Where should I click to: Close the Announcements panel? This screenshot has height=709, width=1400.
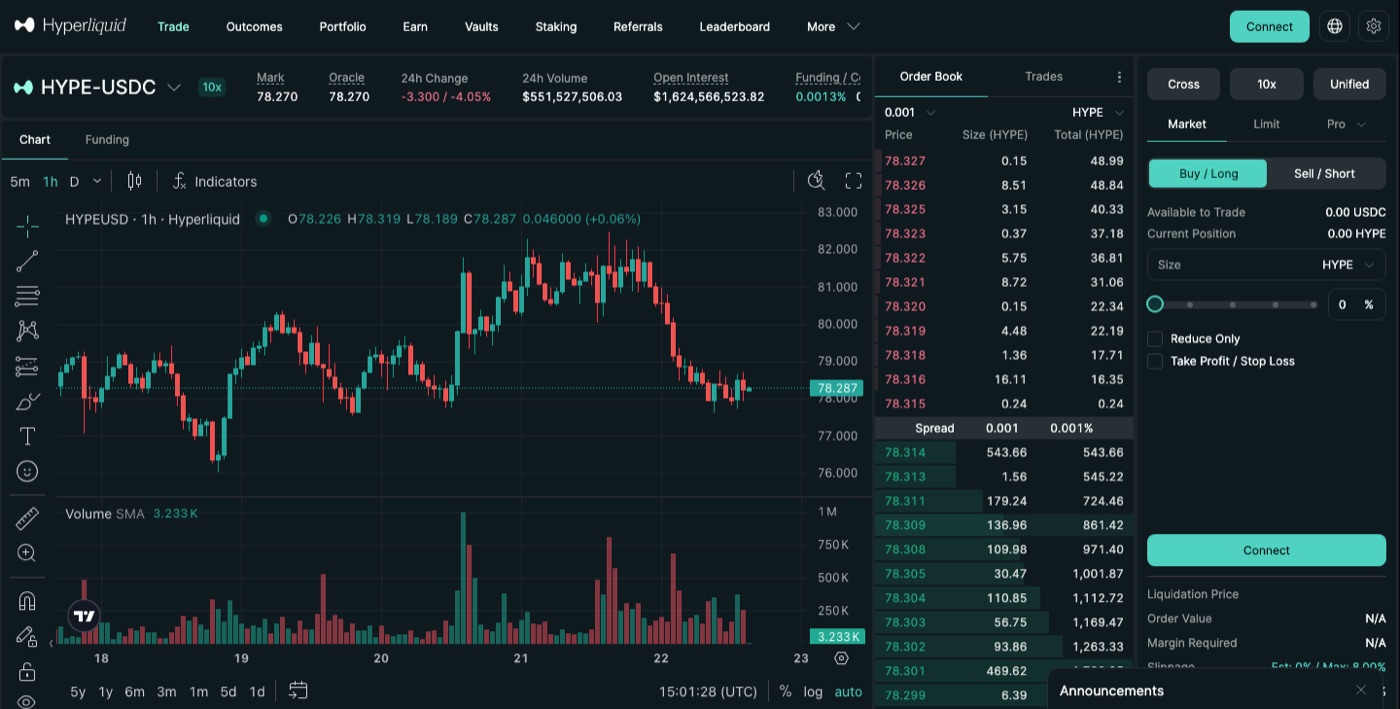pos(1360,690)
